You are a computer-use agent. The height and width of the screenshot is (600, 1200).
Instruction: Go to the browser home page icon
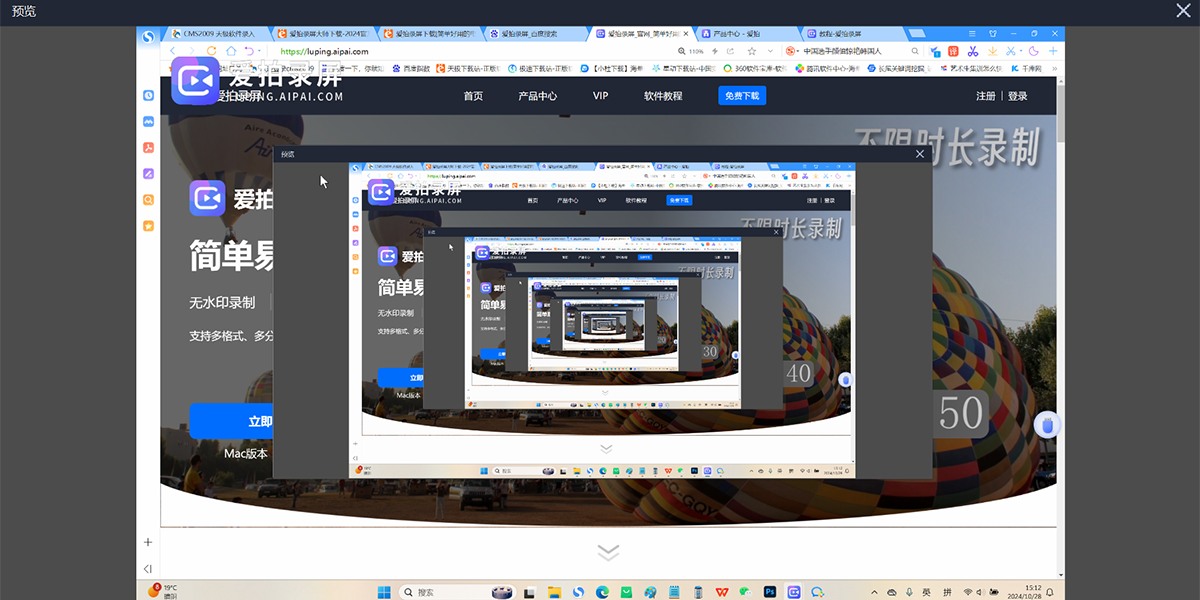click(x=231, y=51)
